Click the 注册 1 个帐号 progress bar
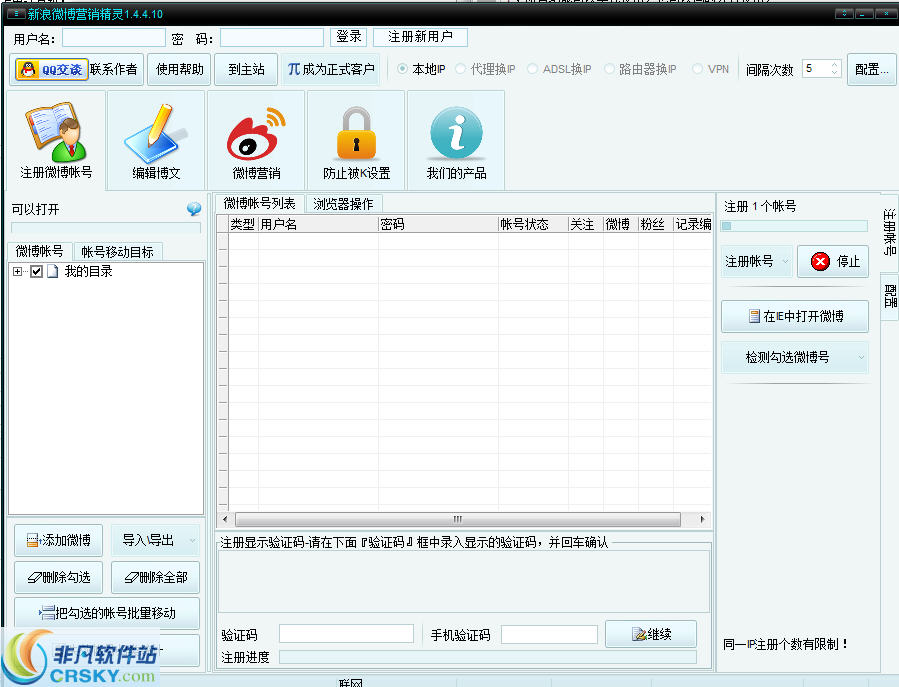This screenshot has width=899, height=687. [x=795, y=226]
